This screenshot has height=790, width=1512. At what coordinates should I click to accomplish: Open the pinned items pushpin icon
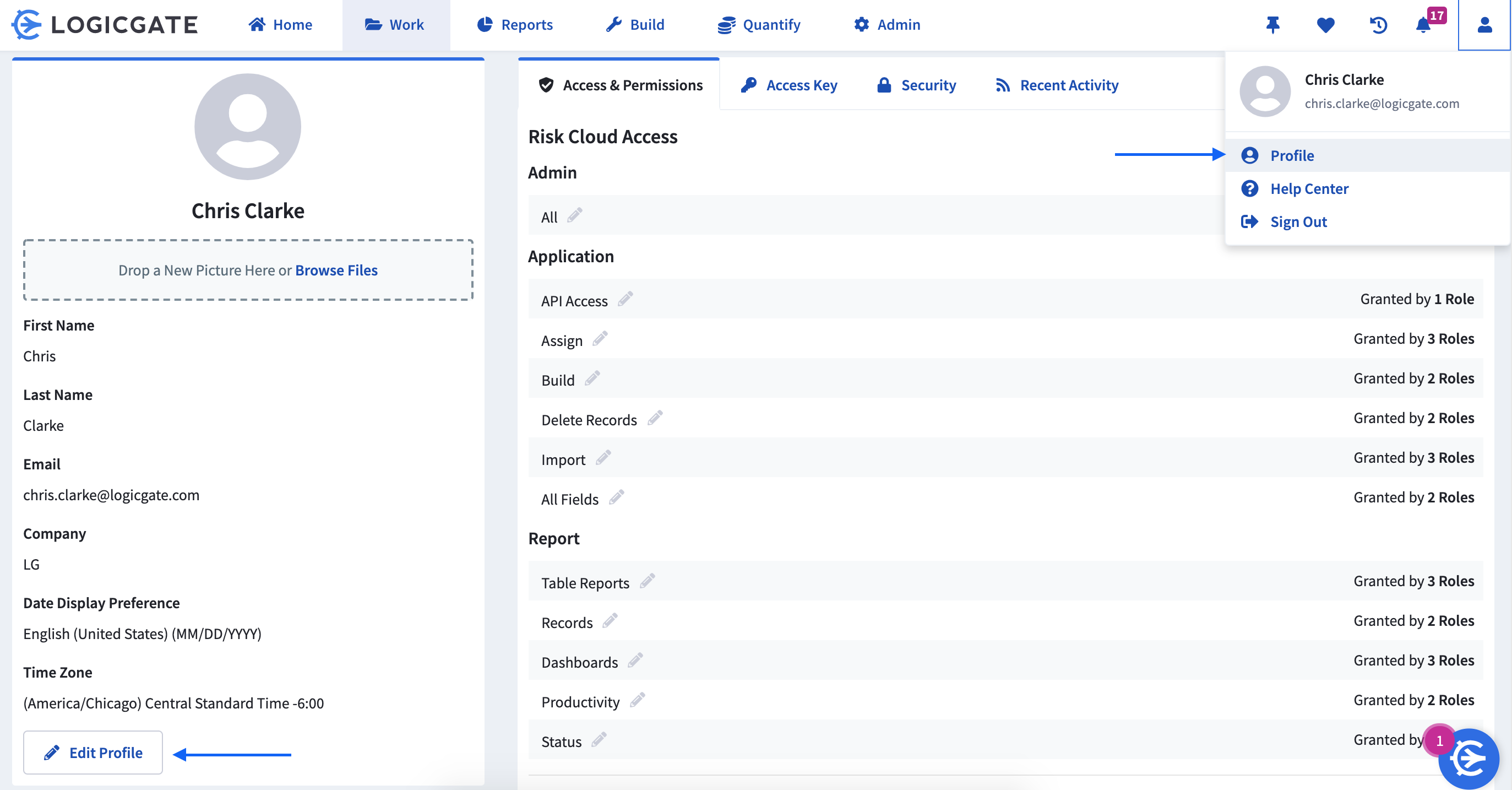(x=1272, y=25)
